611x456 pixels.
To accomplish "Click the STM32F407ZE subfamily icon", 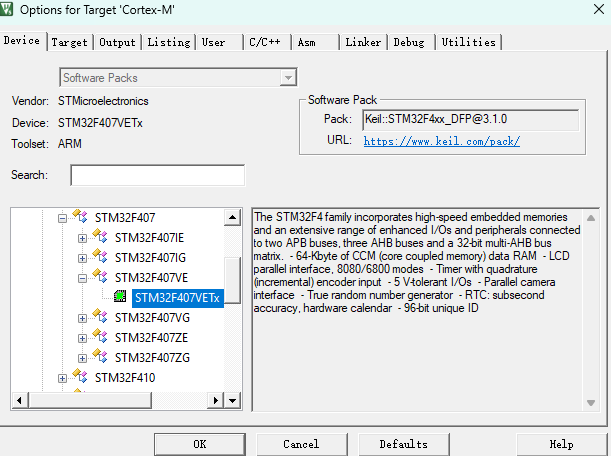I will click(100, 336).
